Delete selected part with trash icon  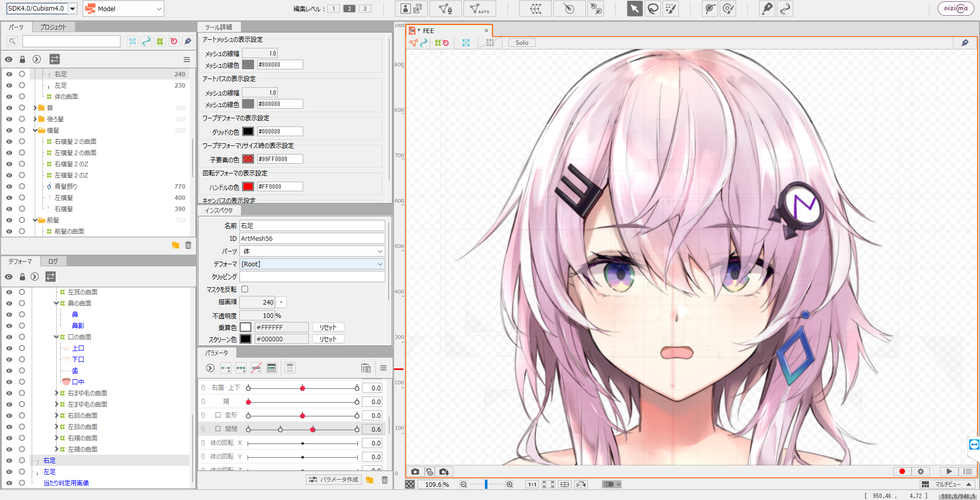tap(188, 245)
